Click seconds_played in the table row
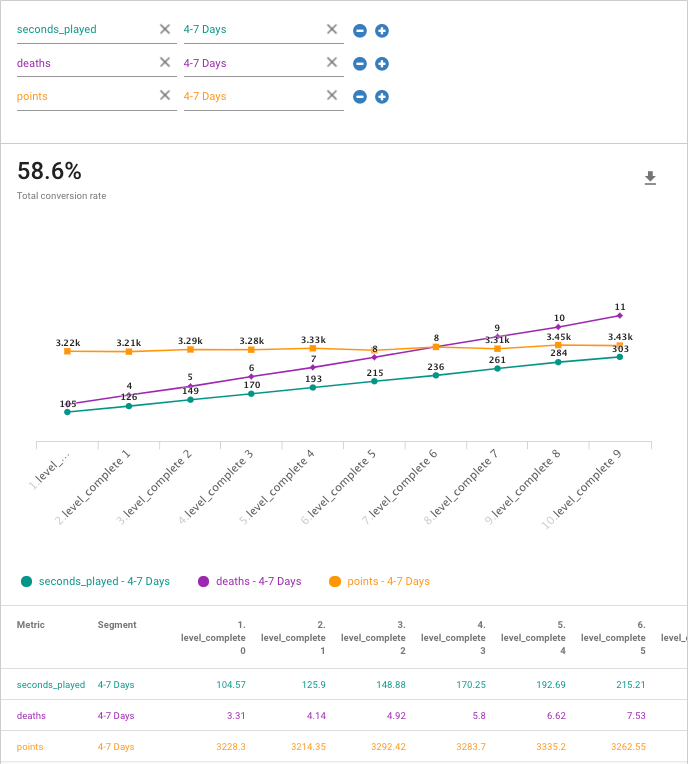This screenshot has width=688, height=764. point(51,685)
